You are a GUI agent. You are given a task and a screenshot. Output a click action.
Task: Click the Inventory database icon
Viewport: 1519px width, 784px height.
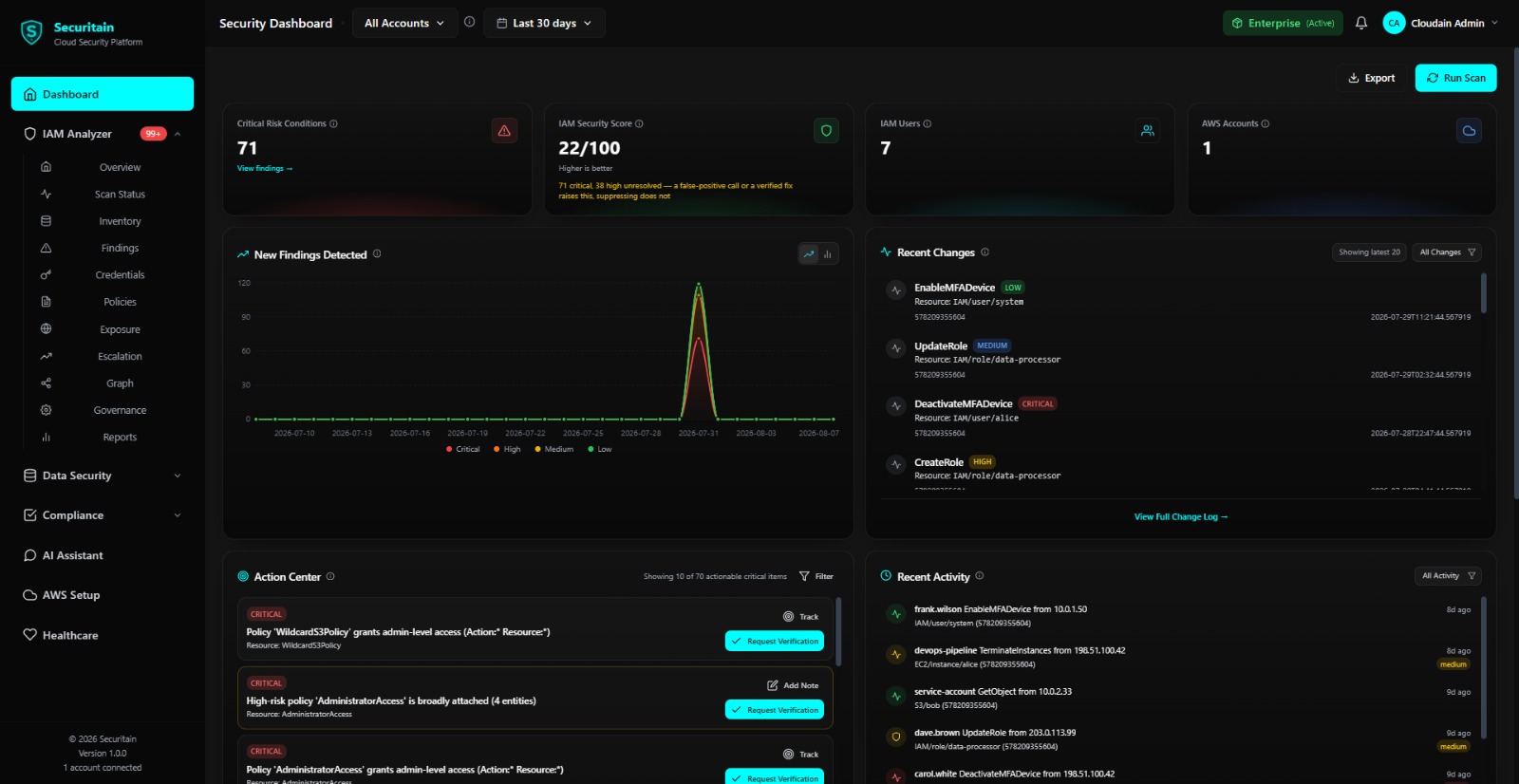(x=46, y=221)
